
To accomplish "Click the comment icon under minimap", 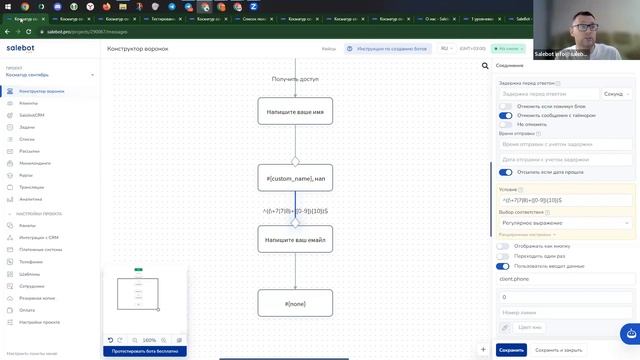I will point(179,340).
